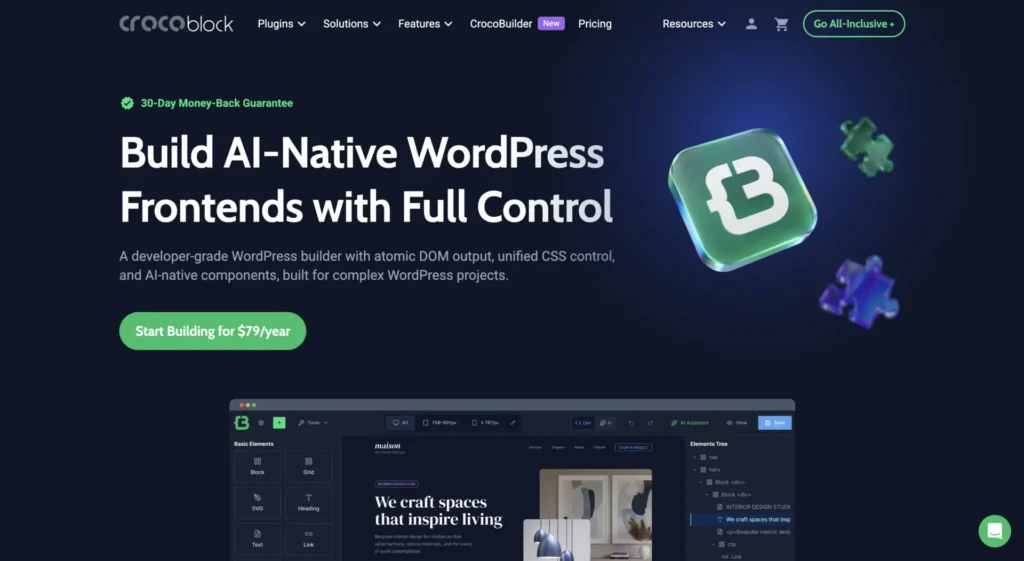Click 'Basic Elements' panel title
This screenshot has height=561, width=1024.
point(253,444)
